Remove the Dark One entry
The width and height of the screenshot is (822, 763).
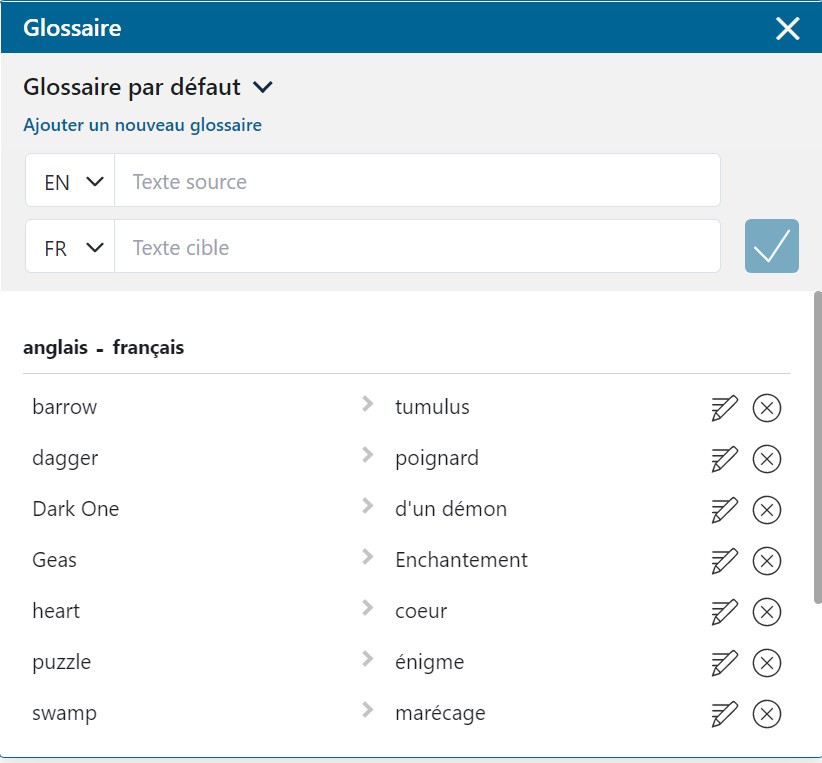766,510
